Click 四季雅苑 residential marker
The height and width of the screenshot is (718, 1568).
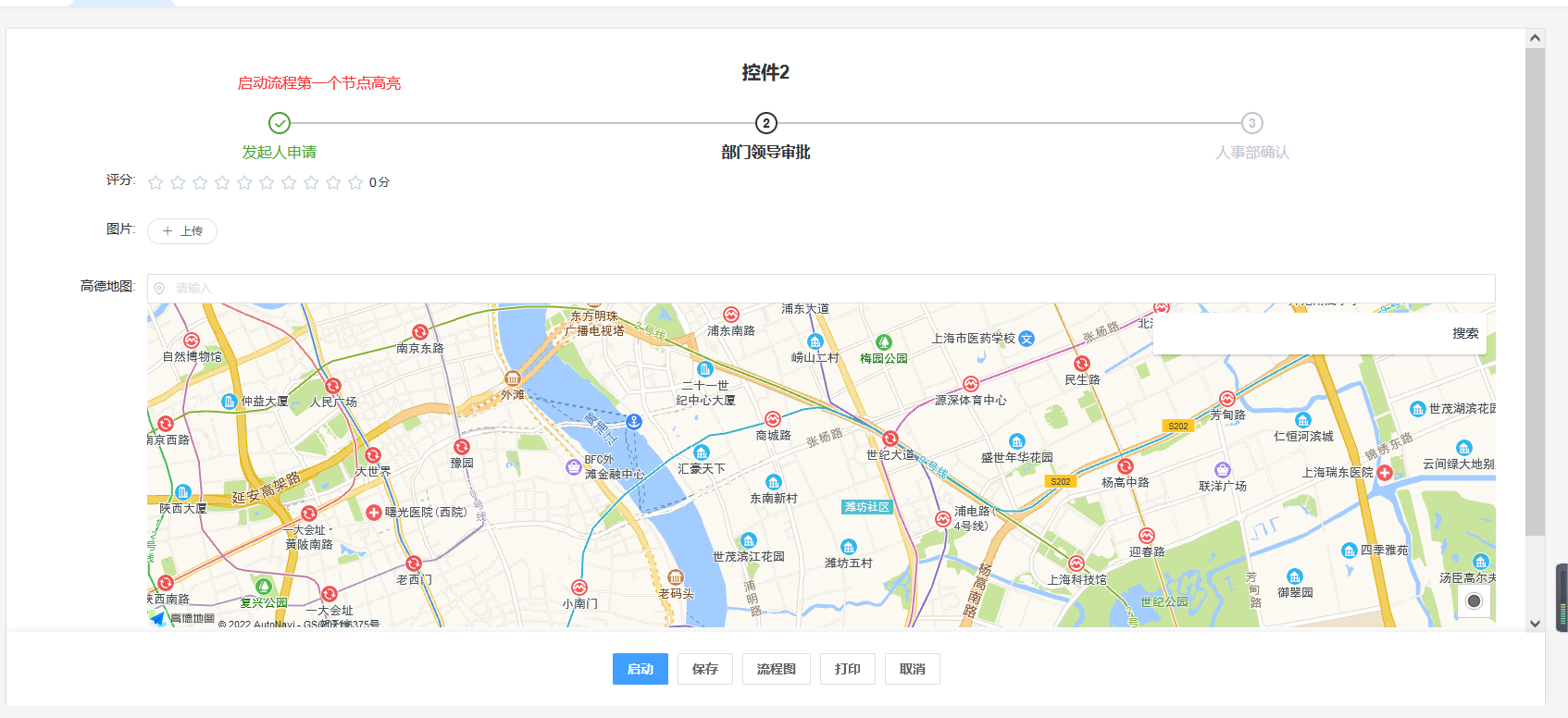tap(1350, 551)
